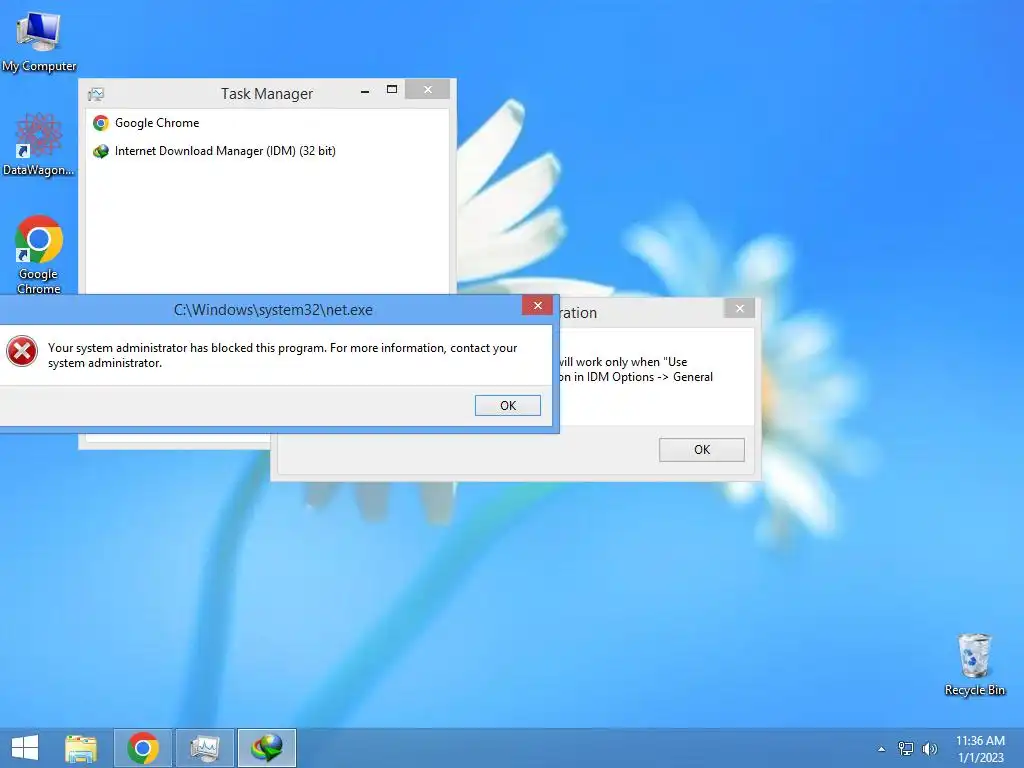The height and width of the screenshot is (768, 1024).
Task: Show hidden system tray icons
Action: [882, 749]
